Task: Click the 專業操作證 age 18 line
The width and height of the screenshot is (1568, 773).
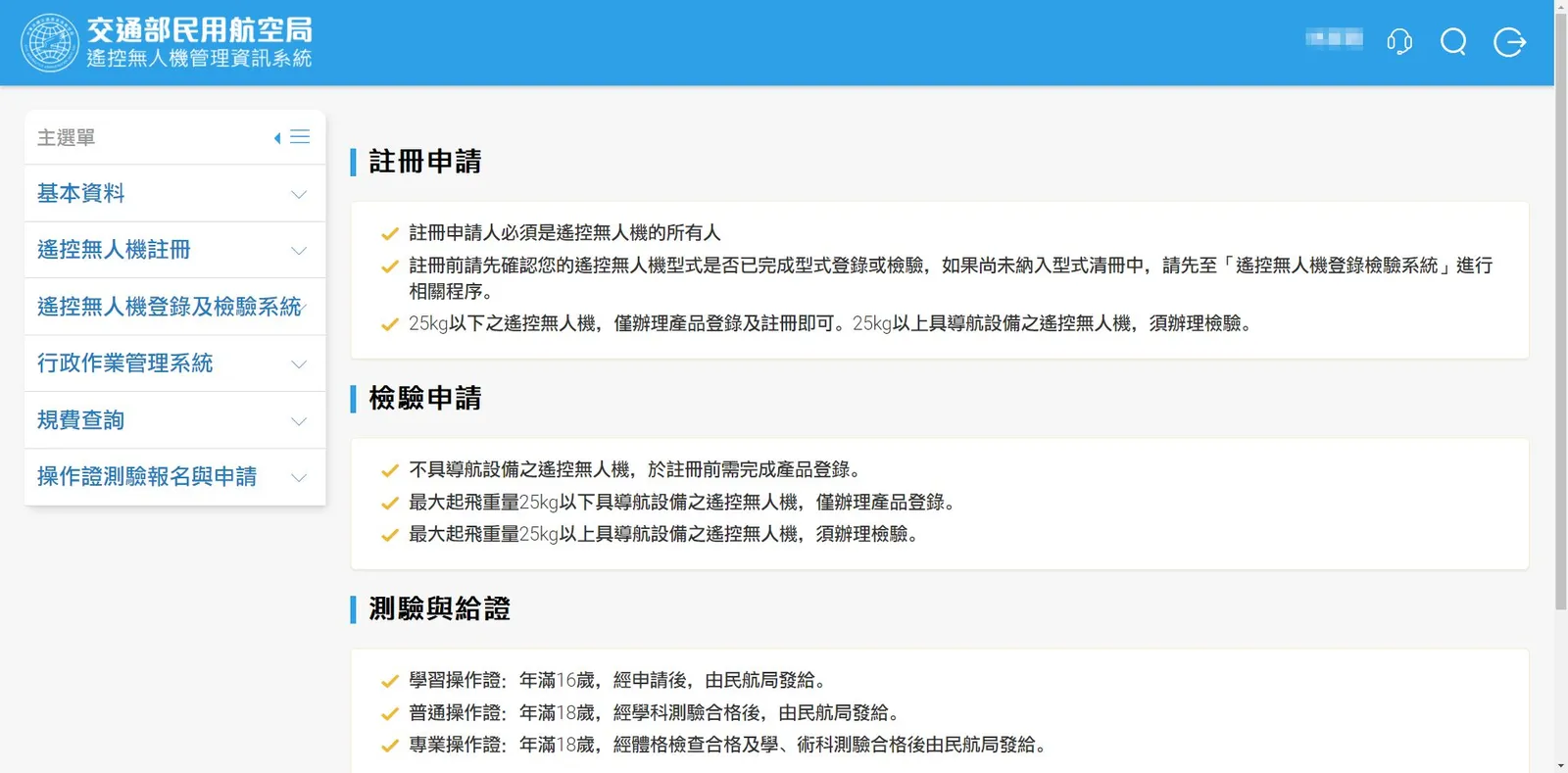Action: point(728,746)
